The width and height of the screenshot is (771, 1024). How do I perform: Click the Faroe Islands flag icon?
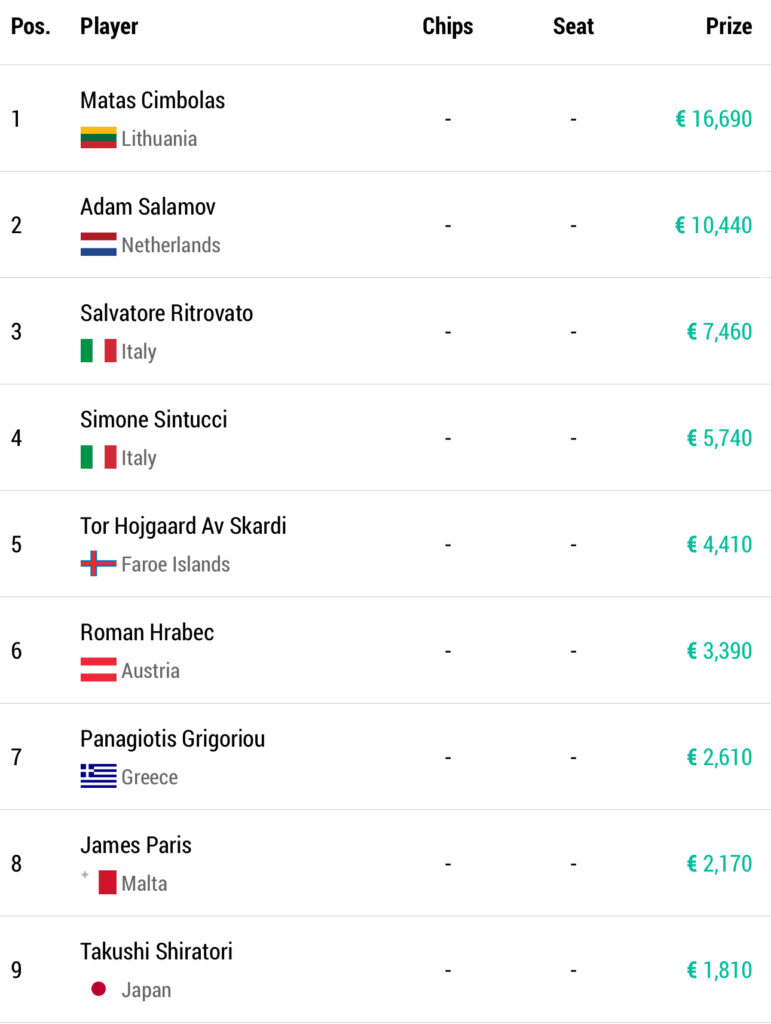tap(98, 564)
